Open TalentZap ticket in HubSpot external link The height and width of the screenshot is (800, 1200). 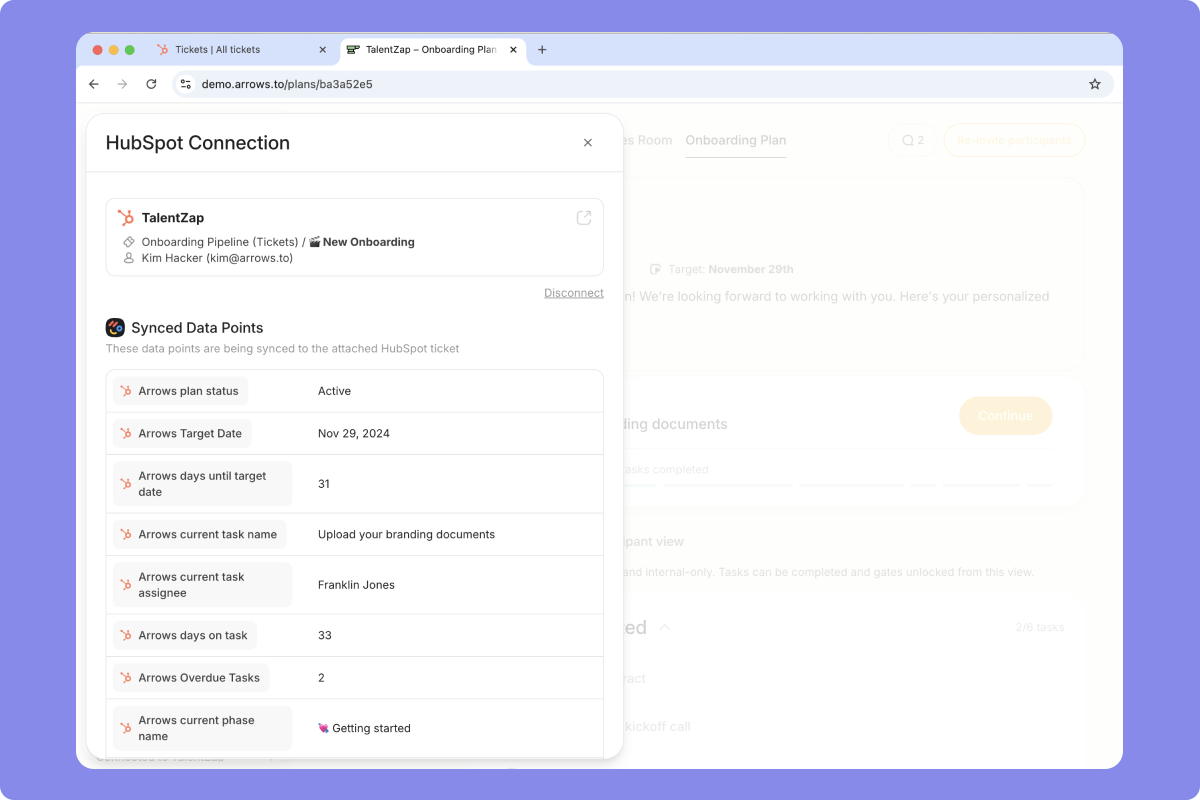point(584,218)
